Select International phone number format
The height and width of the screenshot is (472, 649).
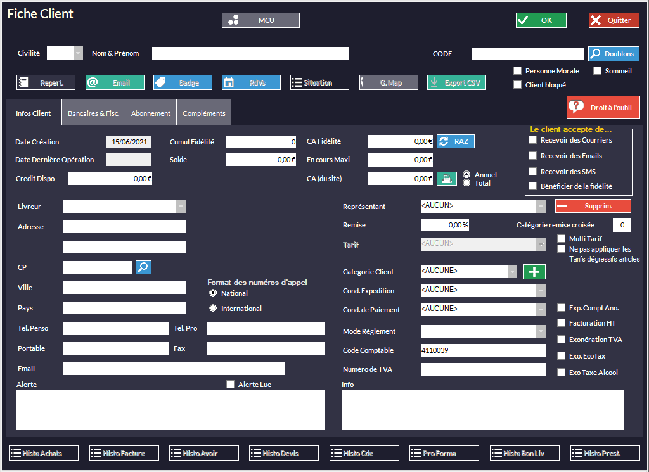[213, 308]
